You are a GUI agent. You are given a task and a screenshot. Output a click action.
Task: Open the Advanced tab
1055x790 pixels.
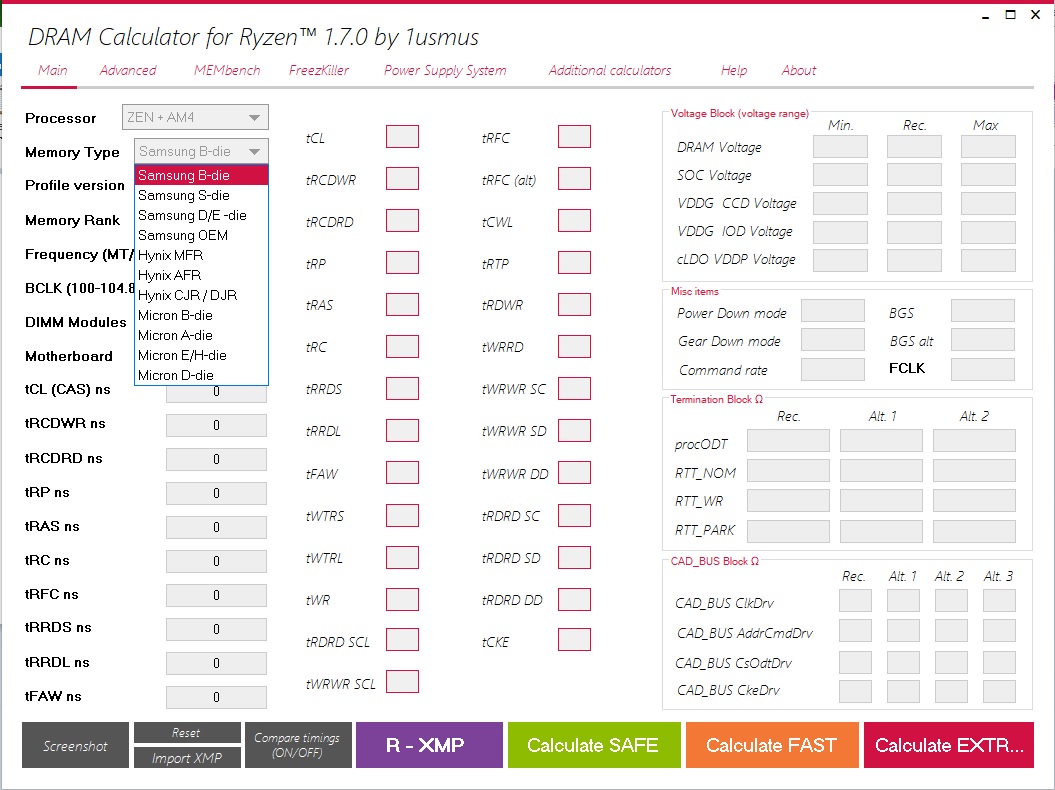point(128,71)
